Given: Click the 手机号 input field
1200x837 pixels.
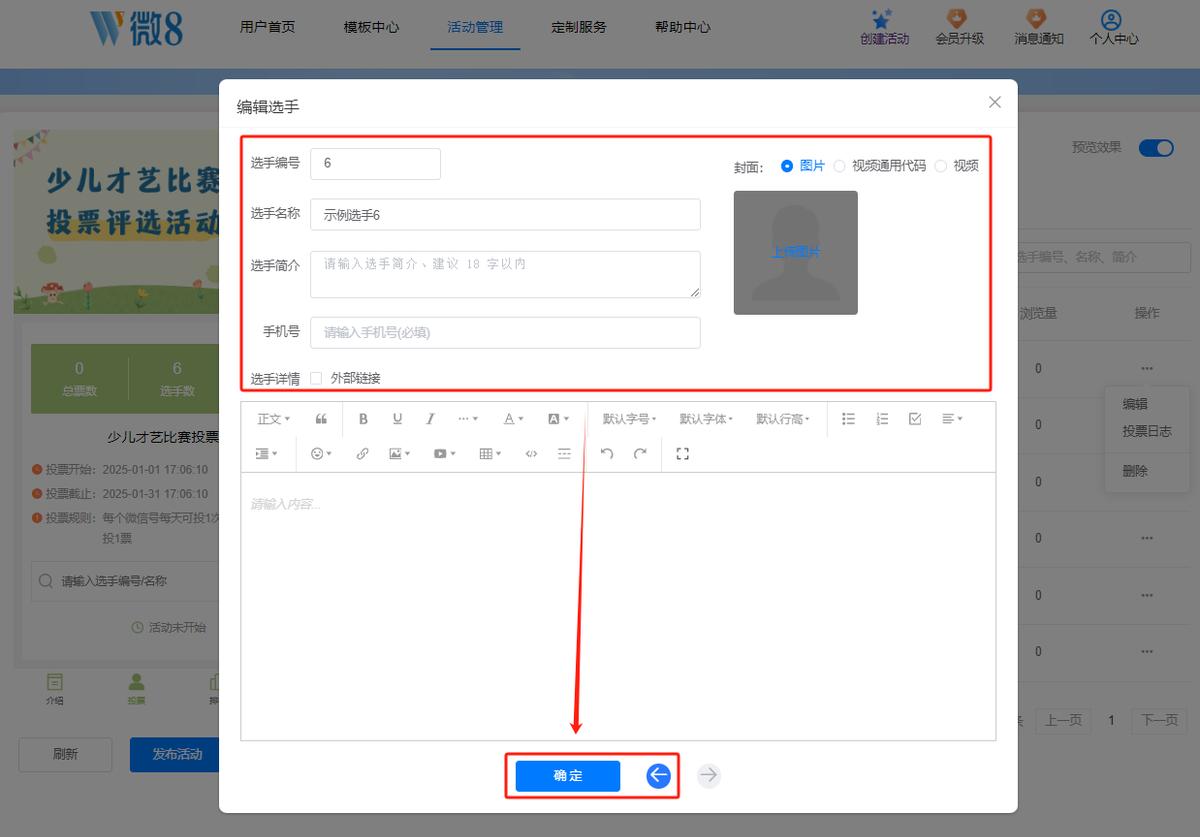Looking at the screenshot, I should 505,333.
